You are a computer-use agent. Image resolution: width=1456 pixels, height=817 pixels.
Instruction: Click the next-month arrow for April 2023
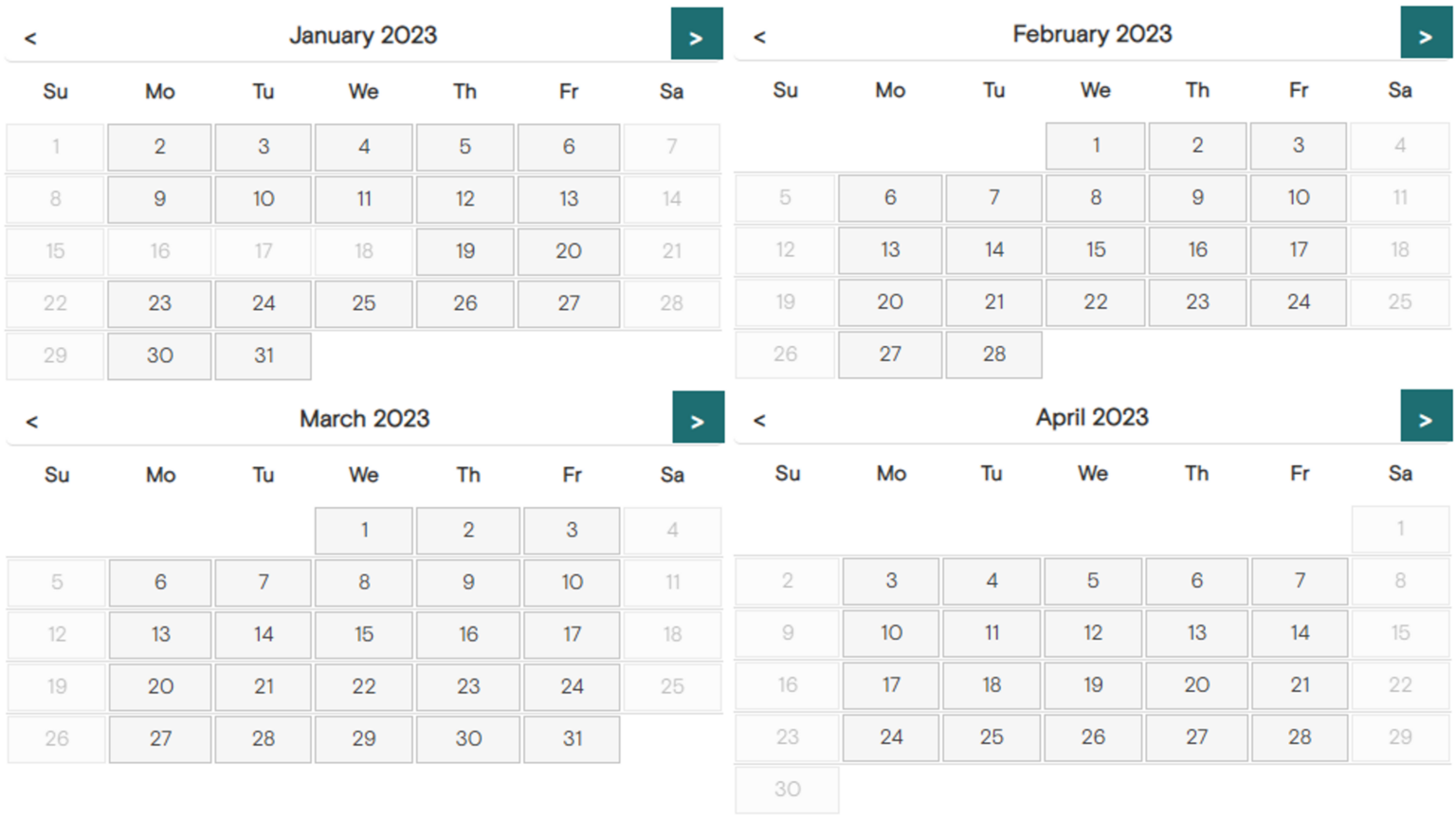point(1425,417)
